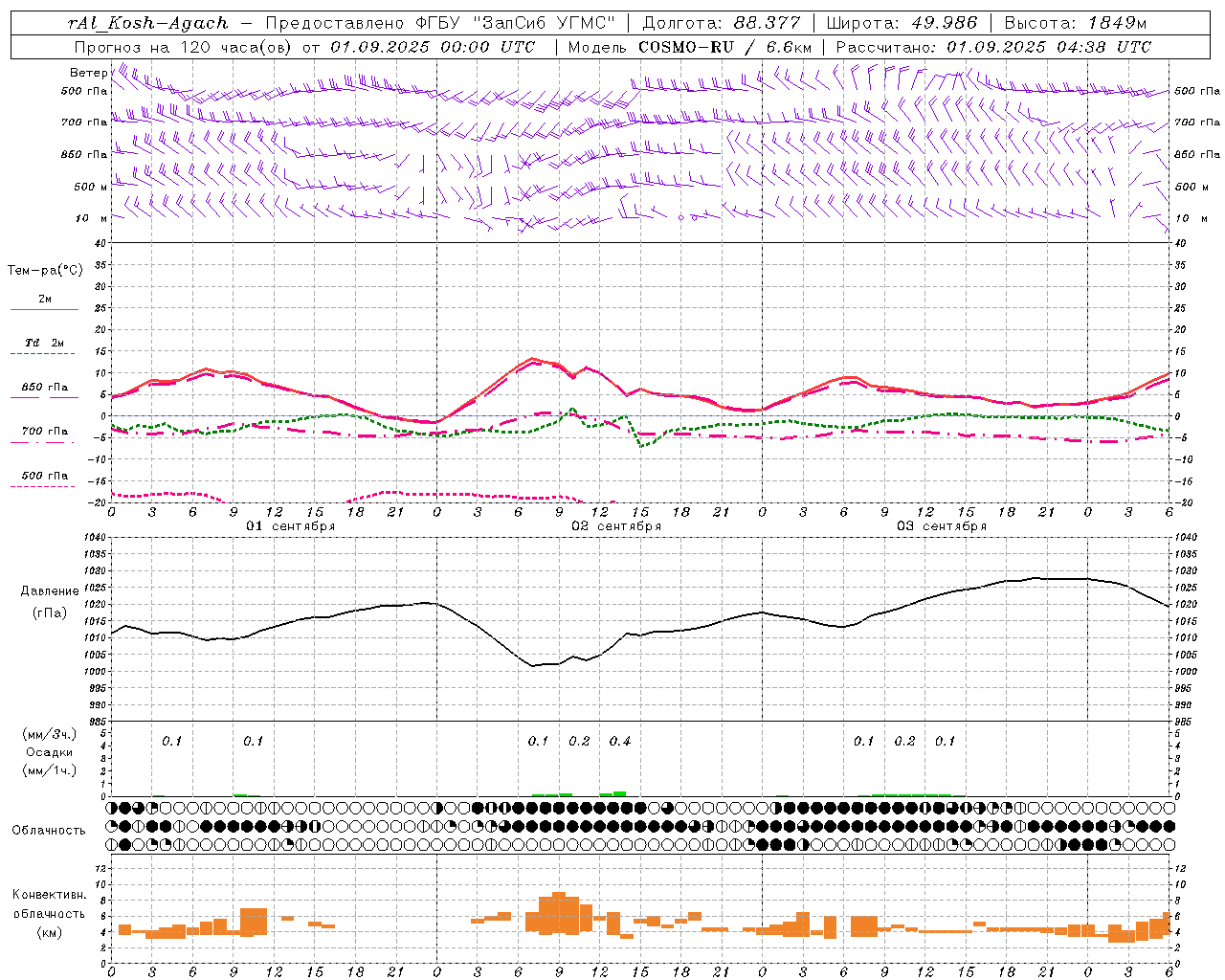Image resolution: width=1225 pixels, height=980 pixels.
Task: Click the 02 сентября date label
Action: (616, 525)
